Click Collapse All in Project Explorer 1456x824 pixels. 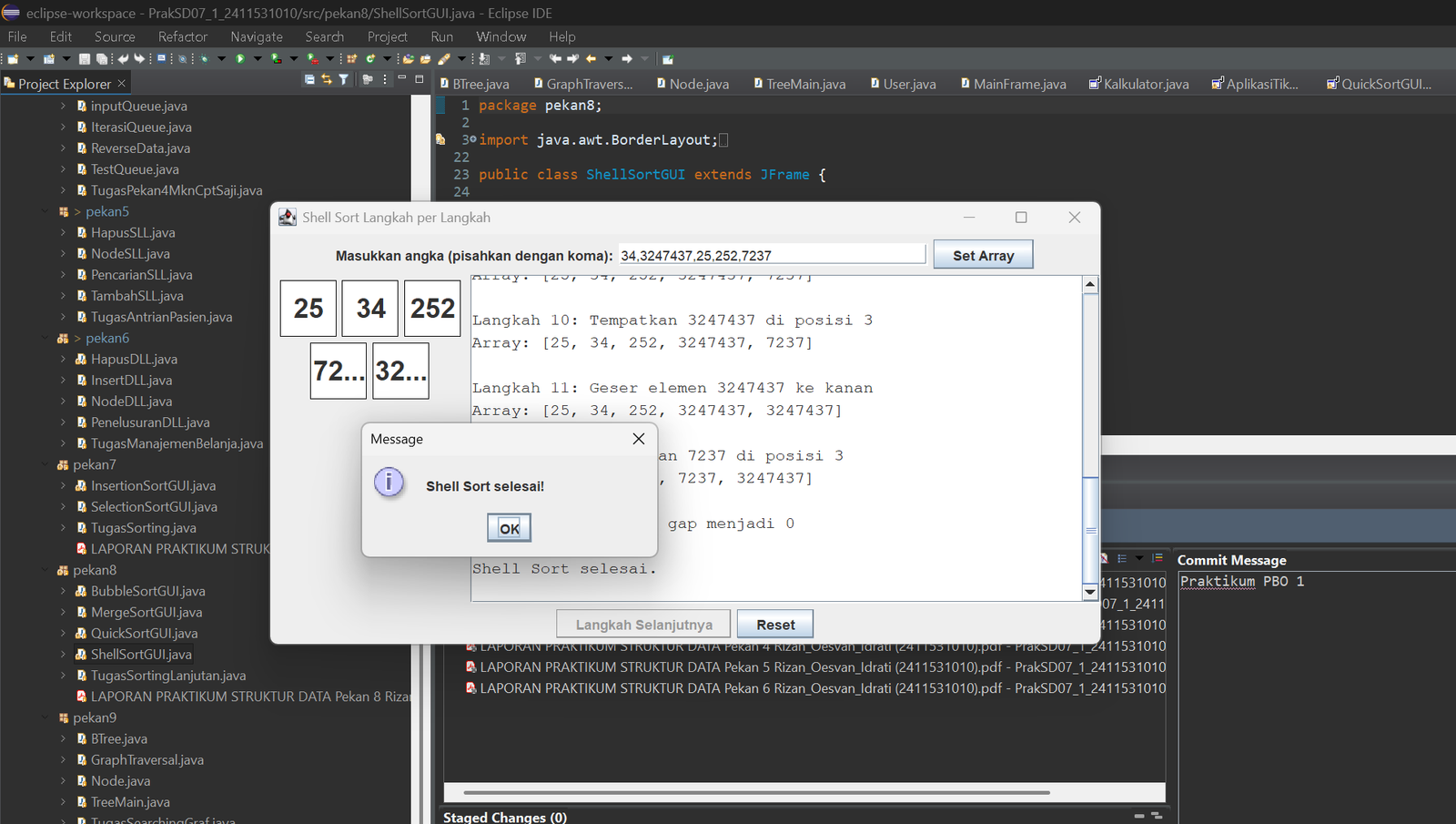tap(309, 80)
